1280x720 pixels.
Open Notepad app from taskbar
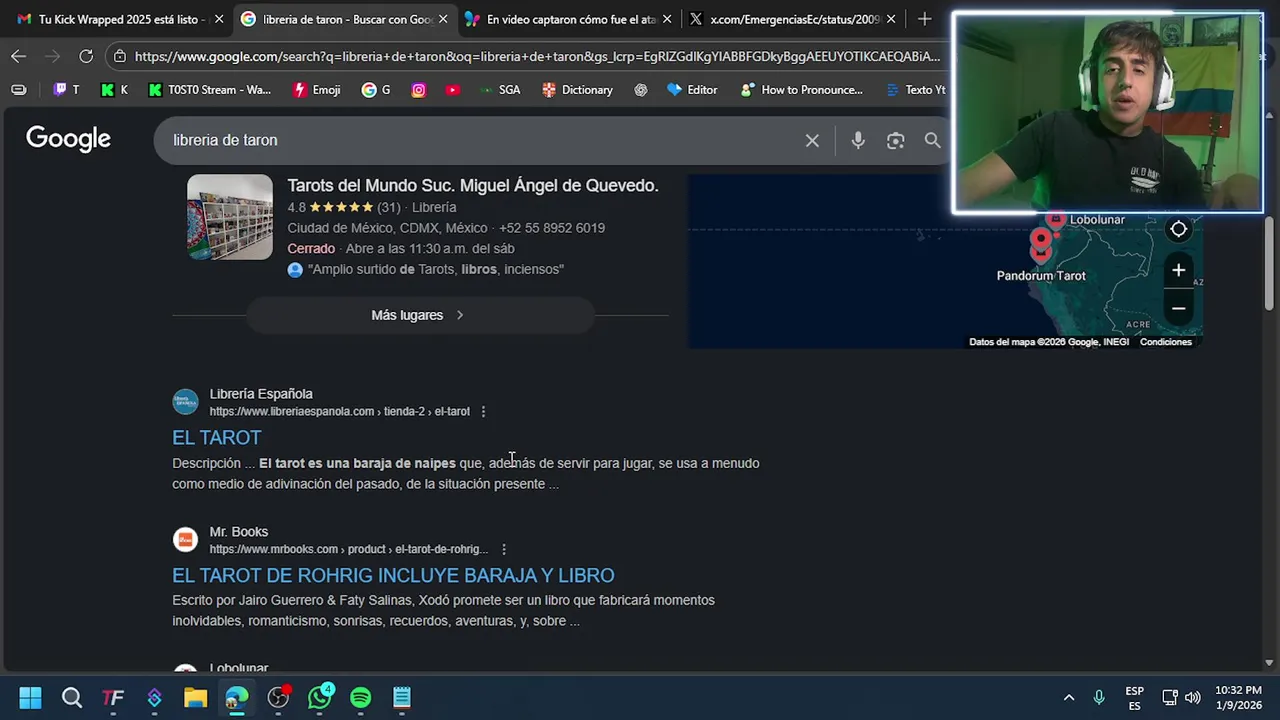click(x=402, y=698)
